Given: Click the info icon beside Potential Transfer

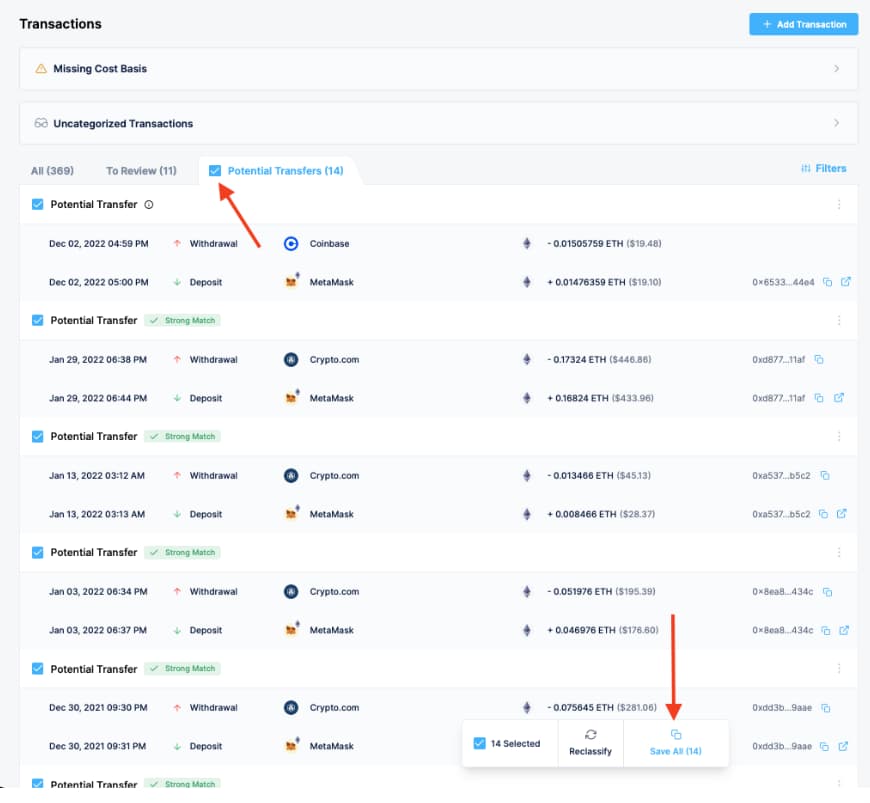Looking at the screenshot, I should coord(149,204).
